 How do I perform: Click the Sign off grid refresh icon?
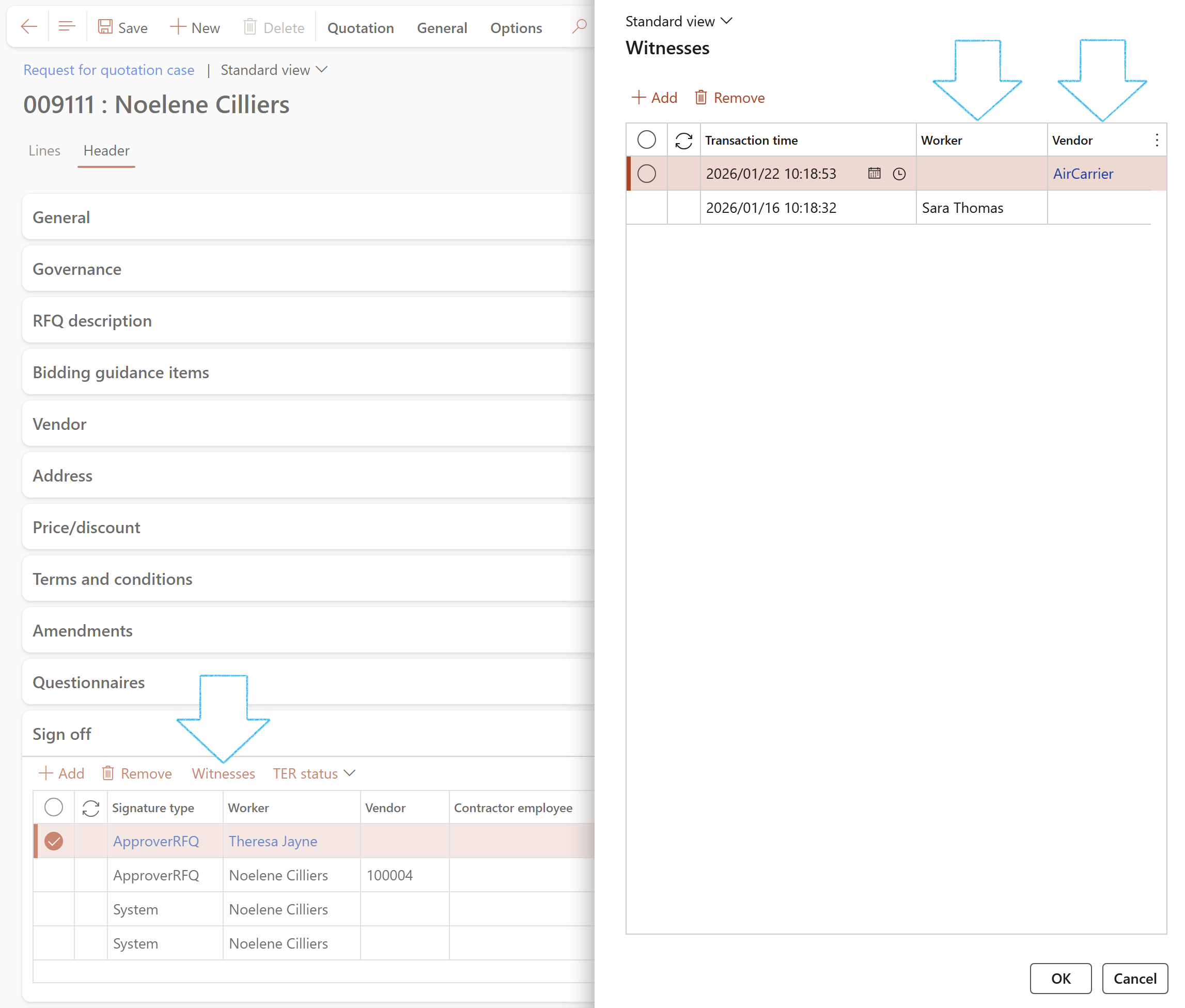click(x=91, y=808)
